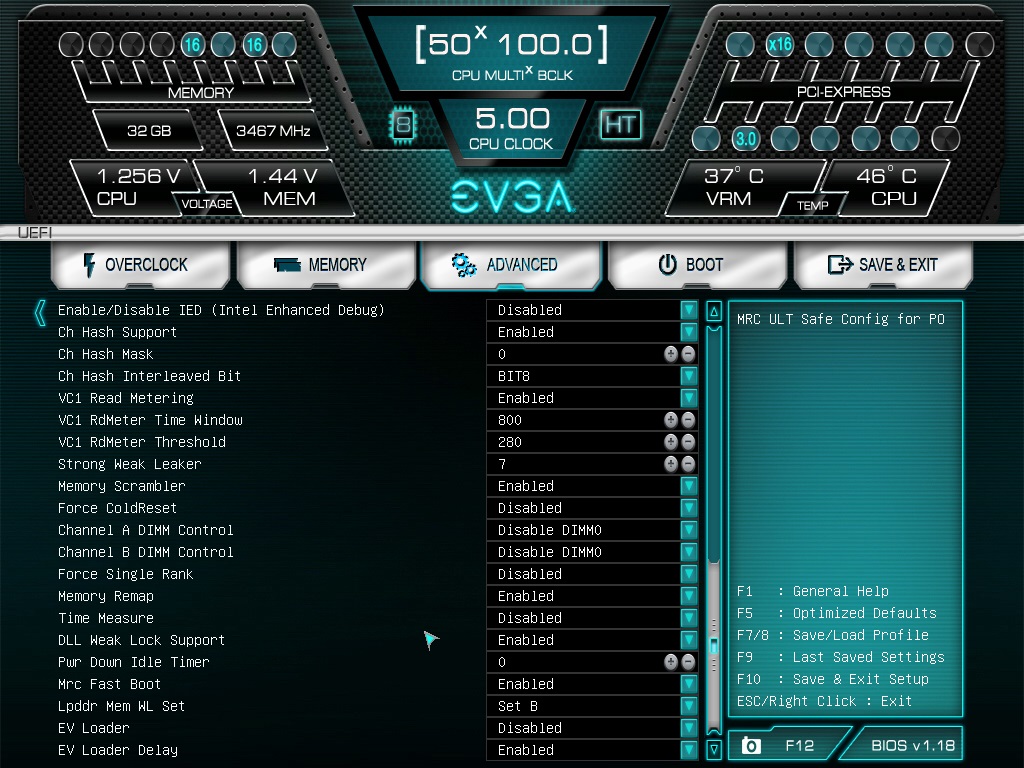Select the Strong Weak Leaker setting label

click(129, 464)
